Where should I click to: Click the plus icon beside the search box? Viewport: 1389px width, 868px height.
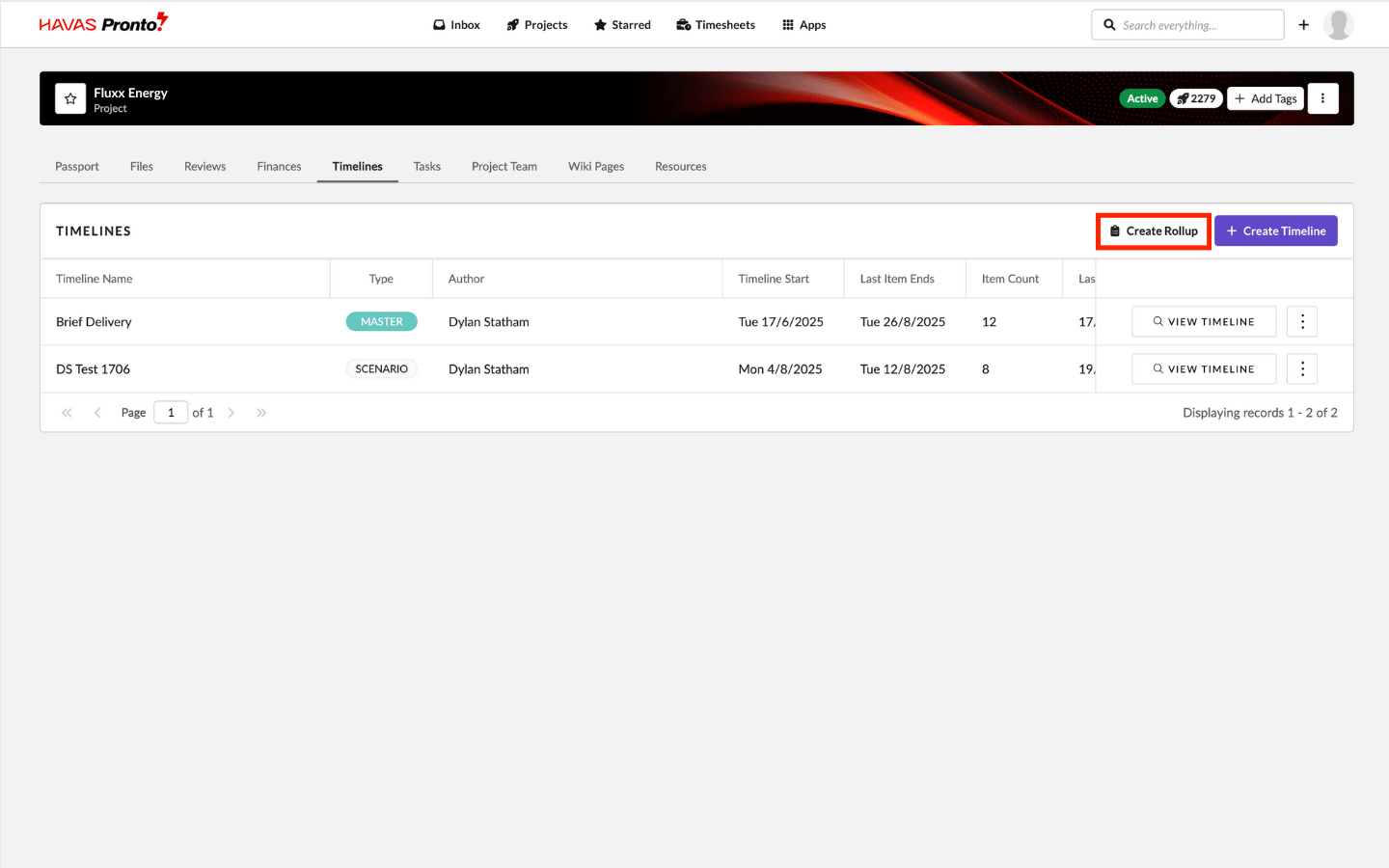(1304, 25)
